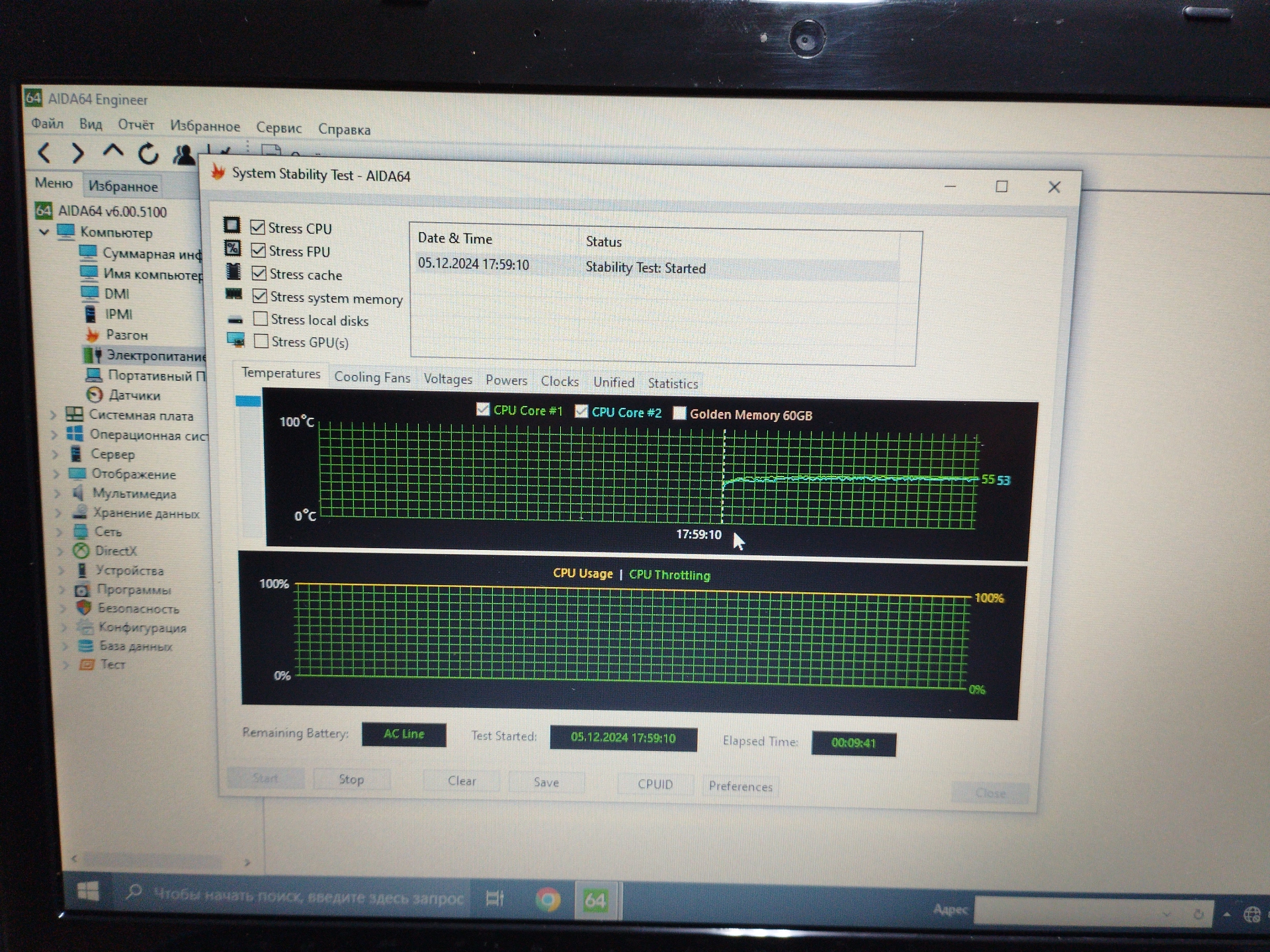1270x952 pixels.
Task: Select Операционная система Windows icon
Action: coord(75,434)
